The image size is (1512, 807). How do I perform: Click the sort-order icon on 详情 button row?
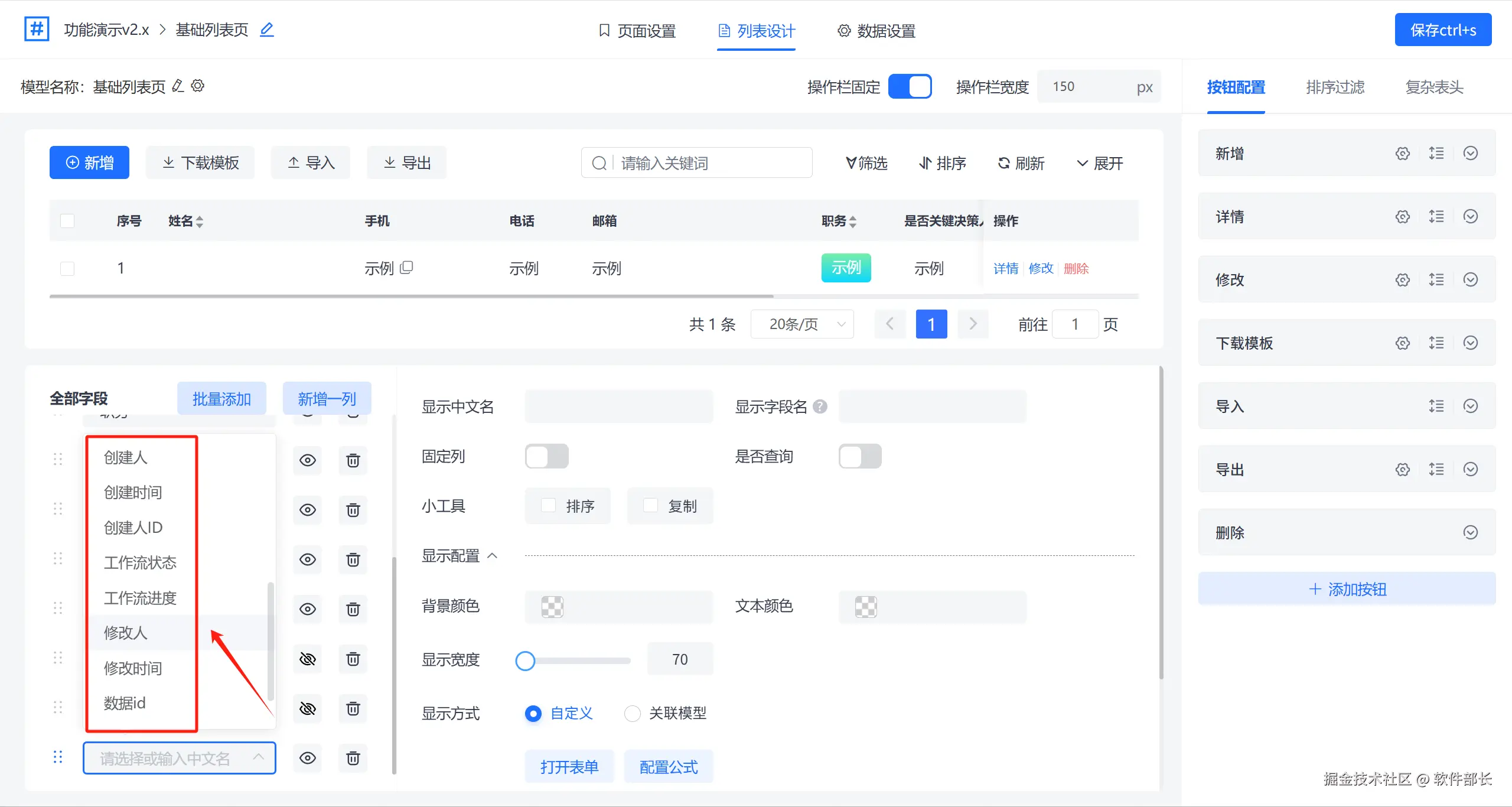click(x=1436, y=217)
